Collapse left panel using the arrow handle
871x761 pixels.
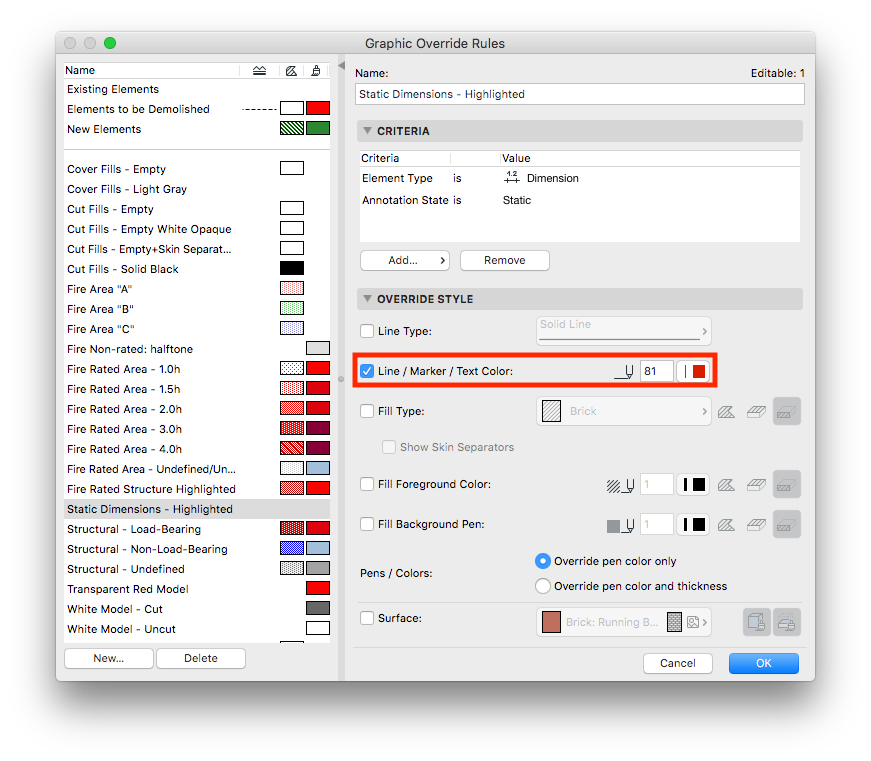pos(342,66)
